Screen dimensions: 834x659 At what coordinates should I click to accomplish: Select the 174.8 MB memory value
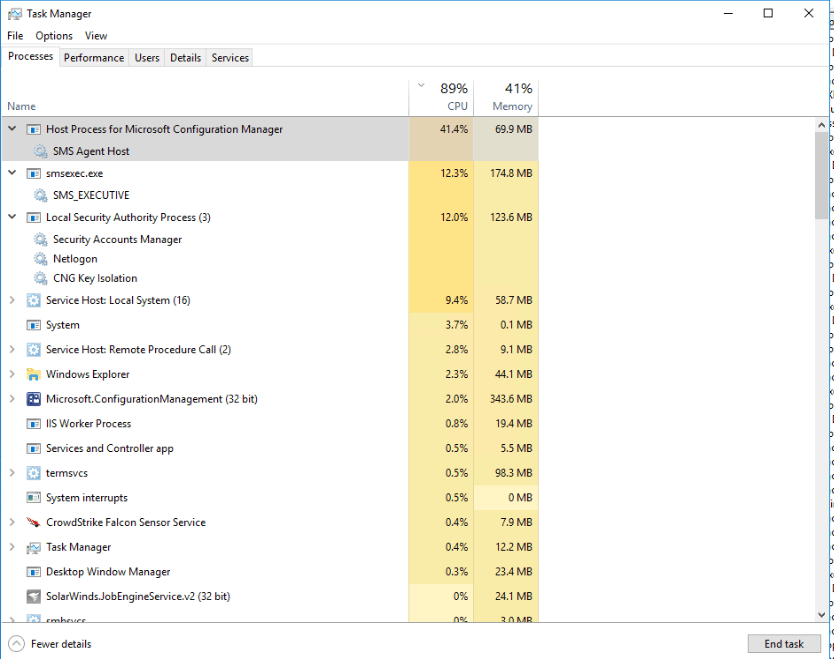pyautogui.click(x=511, y=173)
